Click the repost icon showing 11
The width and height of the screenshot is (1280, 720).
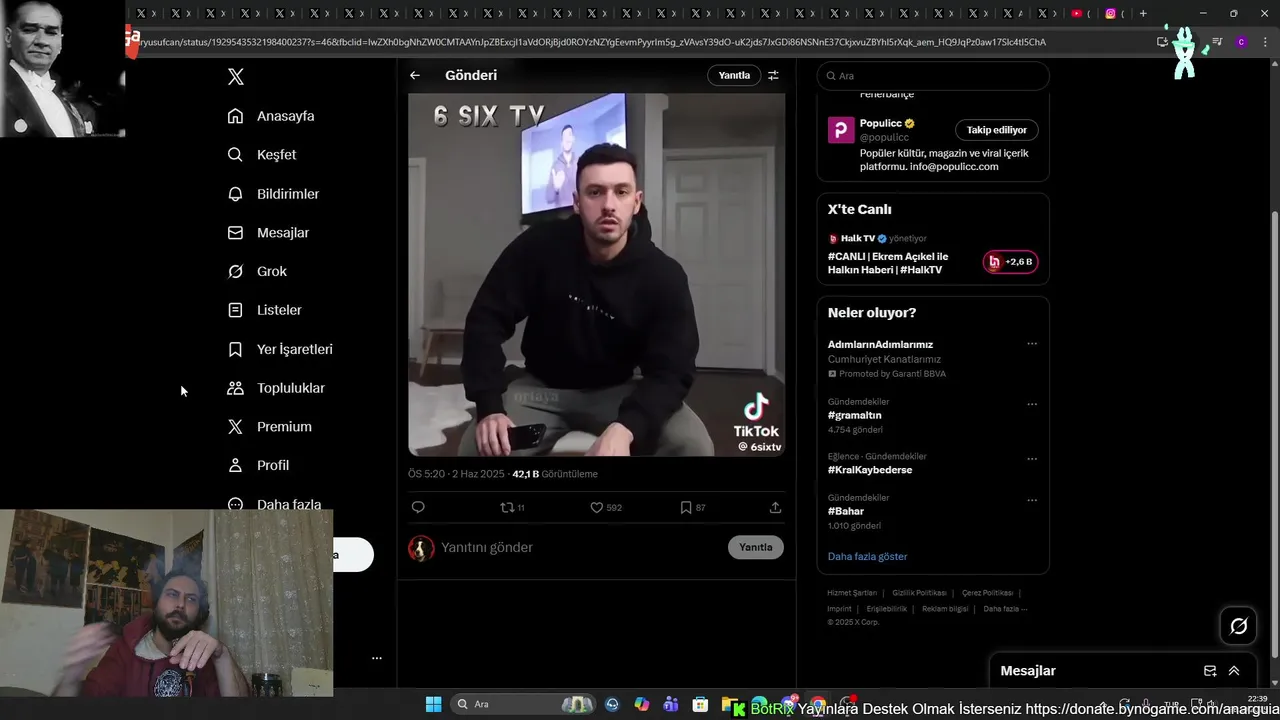(x=512, y=508)
